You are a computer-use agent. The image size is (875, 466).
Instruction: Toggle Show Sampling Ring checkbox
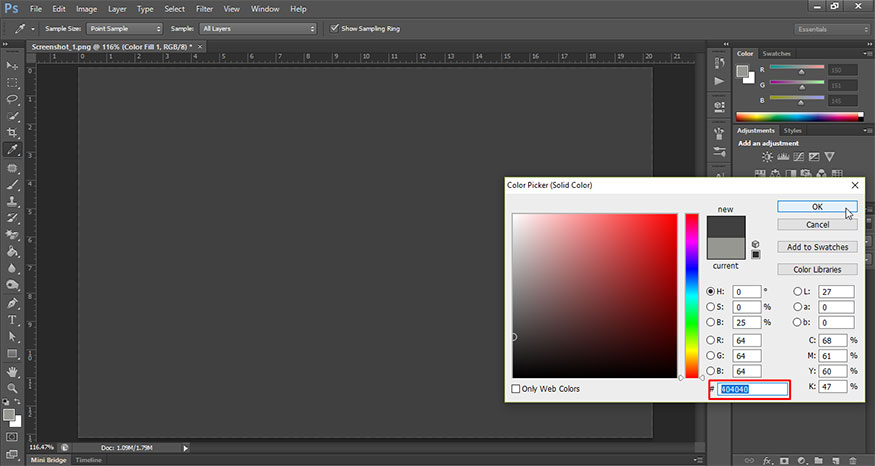point(334,28)
